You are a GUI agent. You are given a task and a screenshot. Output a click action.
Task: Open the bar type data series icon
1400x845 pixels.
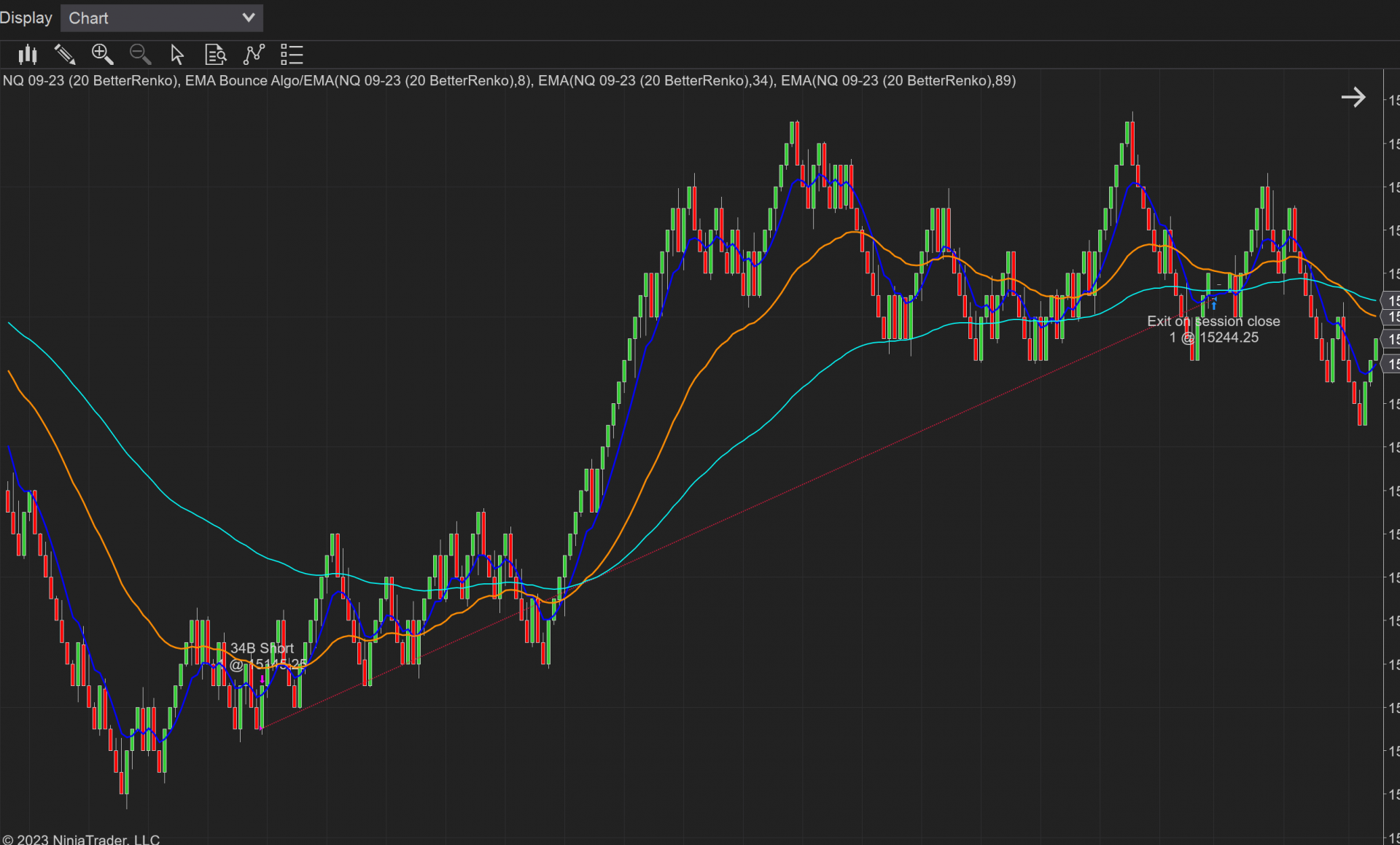(28, 55)
